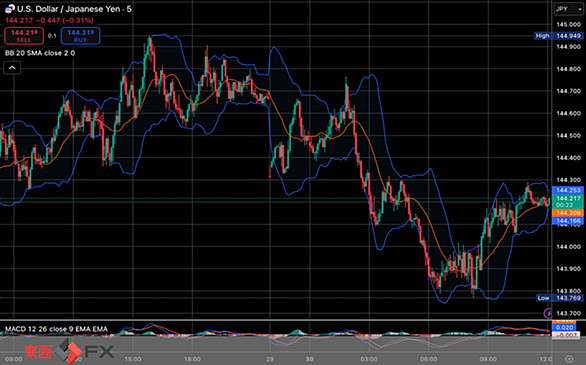Click the red-and-gray FX watermark logo
The image size is (586, 365).
[x=70, y=351]
